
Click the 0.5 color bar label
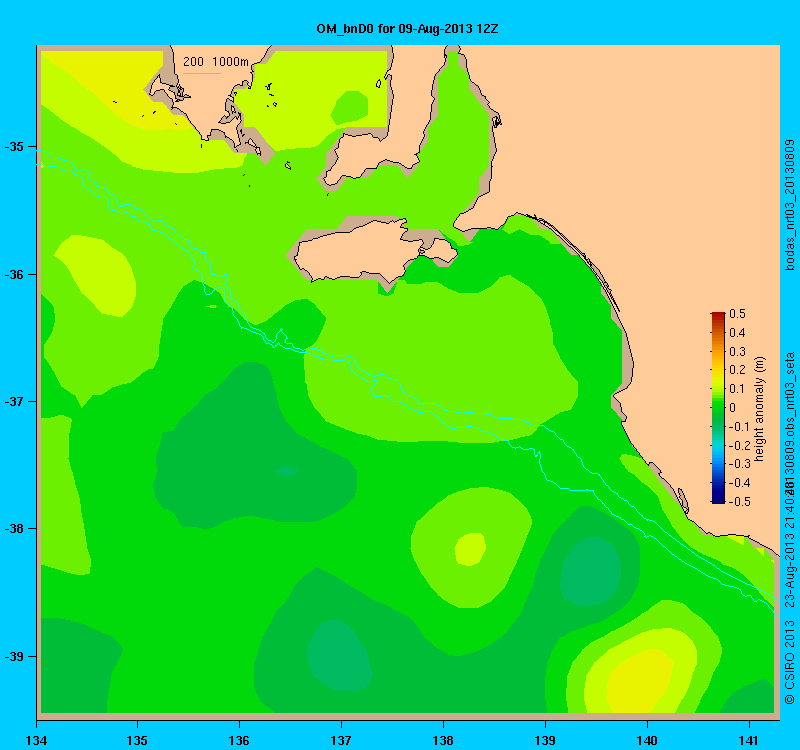coord(737,314)
